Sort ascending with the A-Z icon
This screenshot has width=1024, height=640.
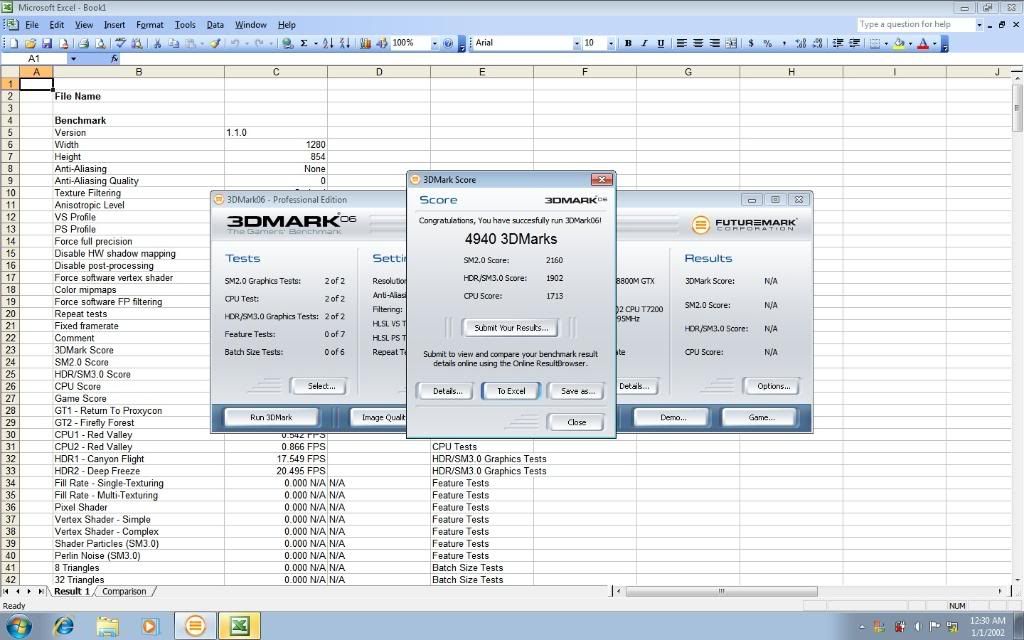pos(328,43)
